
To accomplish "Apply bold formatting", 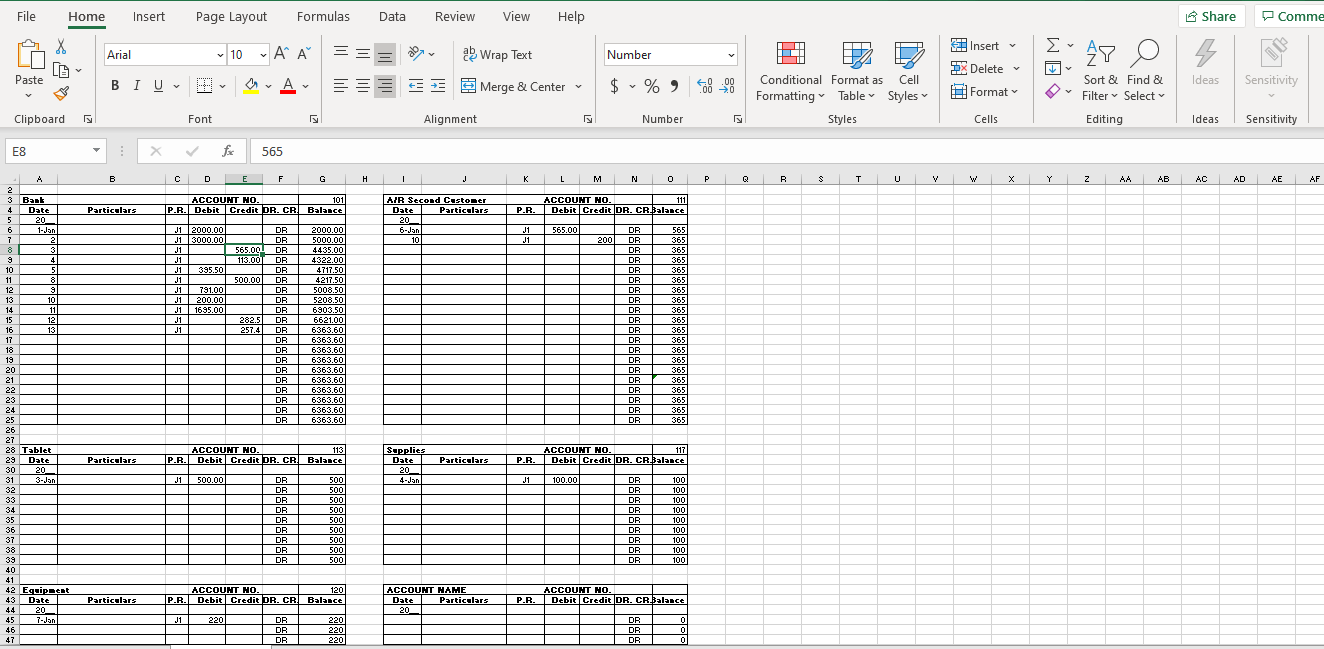I will point(114,86).
